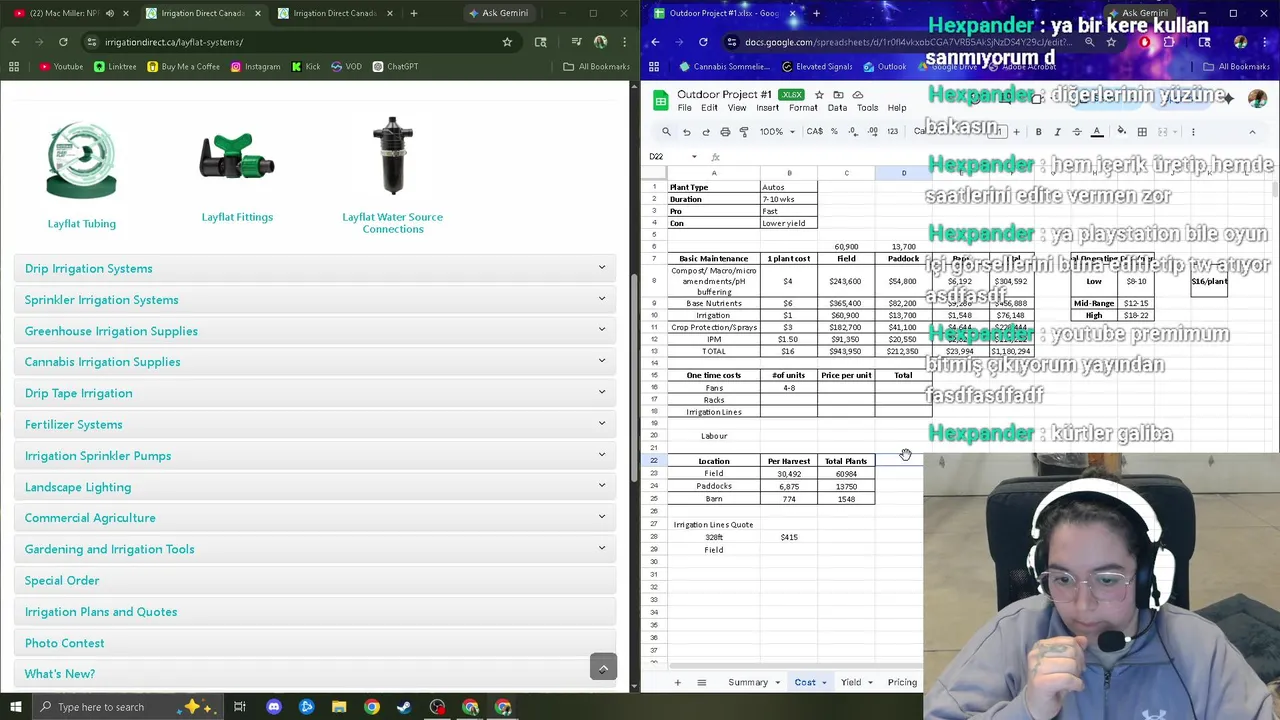Screen dimensions: 1280x720
Task: Open the Youtube bookmark
Action: 61,67
